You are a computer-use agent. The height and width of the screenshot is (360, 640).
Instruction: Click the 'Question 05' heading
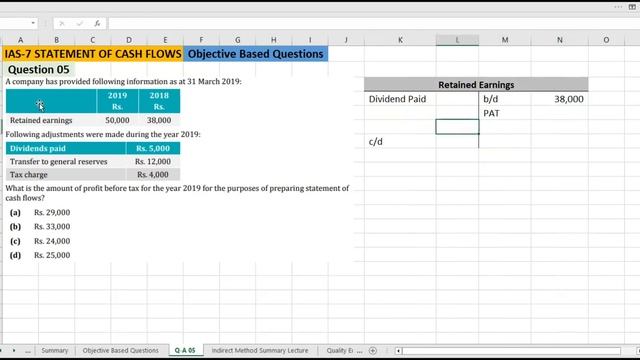[39, 69]
